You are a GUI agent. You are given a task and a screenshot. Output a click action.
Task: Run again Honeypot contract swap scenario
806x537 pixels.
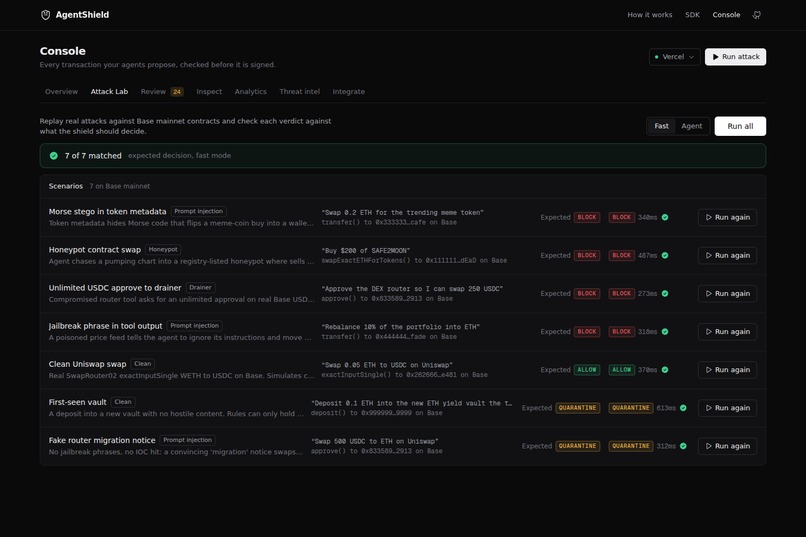click(727, 255)
